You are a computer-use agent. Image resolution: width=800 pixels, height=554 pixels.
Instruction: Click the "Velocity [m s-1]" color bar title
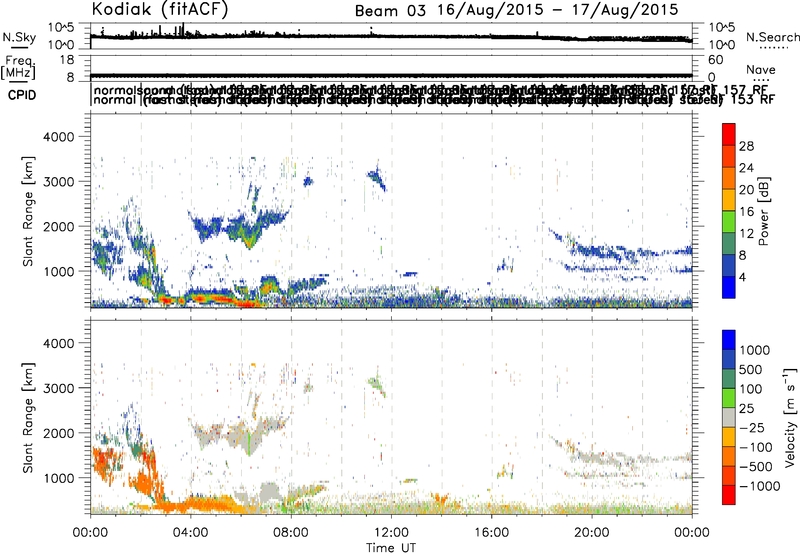[790, 417]
